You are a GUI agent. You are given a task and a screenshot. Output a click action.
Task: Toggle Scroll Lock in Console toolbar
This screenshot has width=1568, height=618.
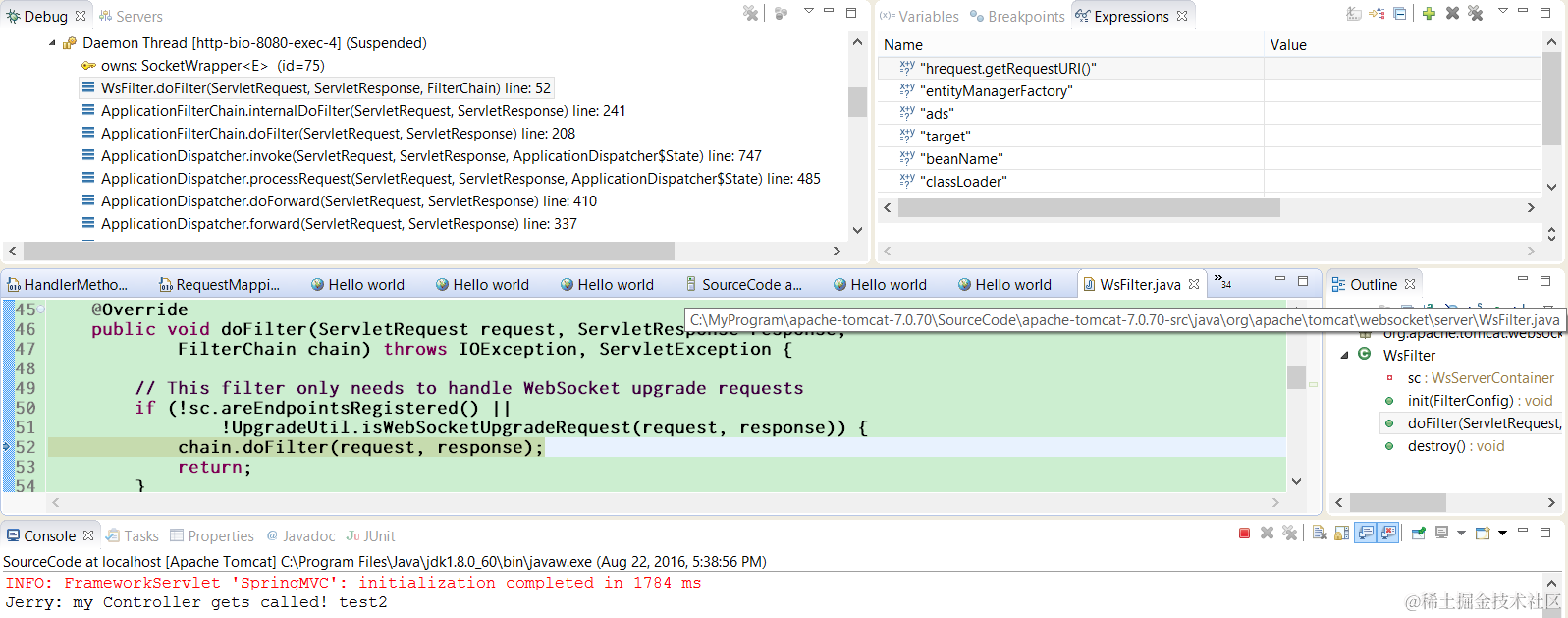point(1341,533)
